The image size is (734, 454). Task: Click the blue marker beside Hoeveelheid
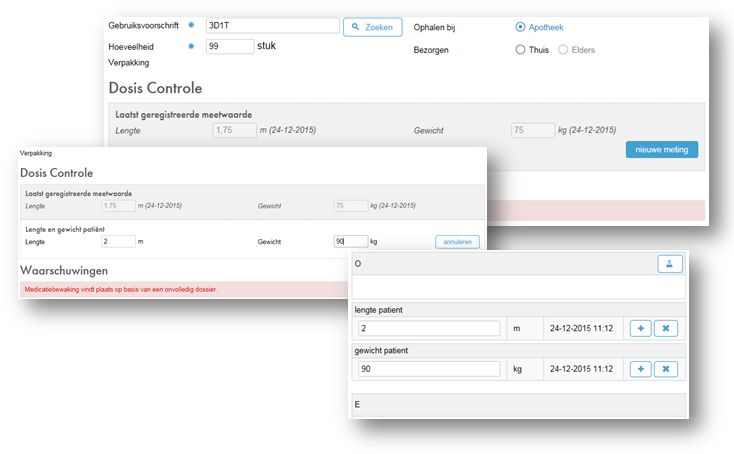tap(191, 46)
